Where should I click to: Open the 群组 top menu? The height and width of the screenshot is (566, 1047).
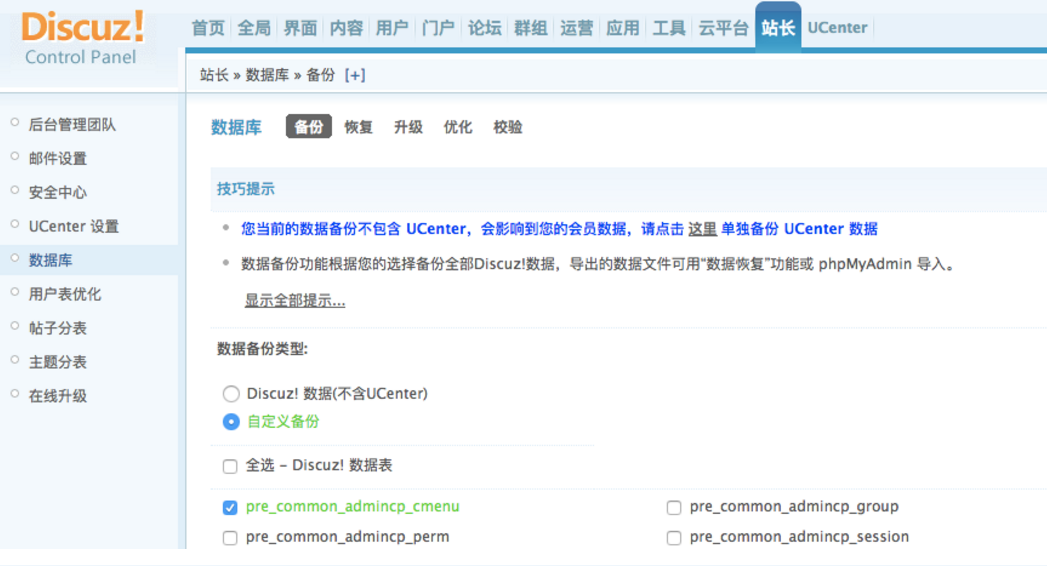[531, 28]
